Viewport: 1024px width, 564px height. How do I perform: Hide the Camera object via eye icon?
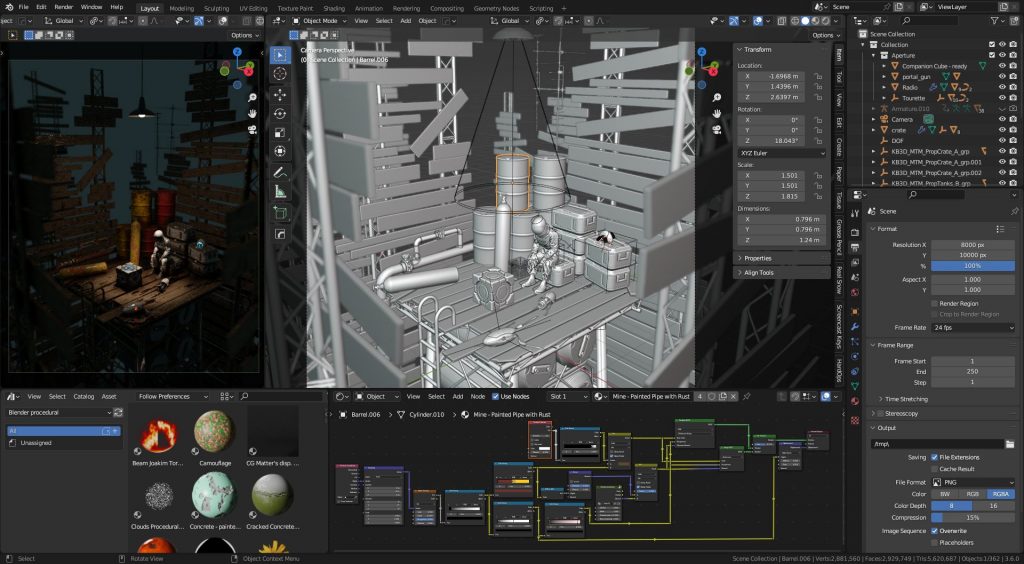pyautogui.click(x=1002, y=119)
